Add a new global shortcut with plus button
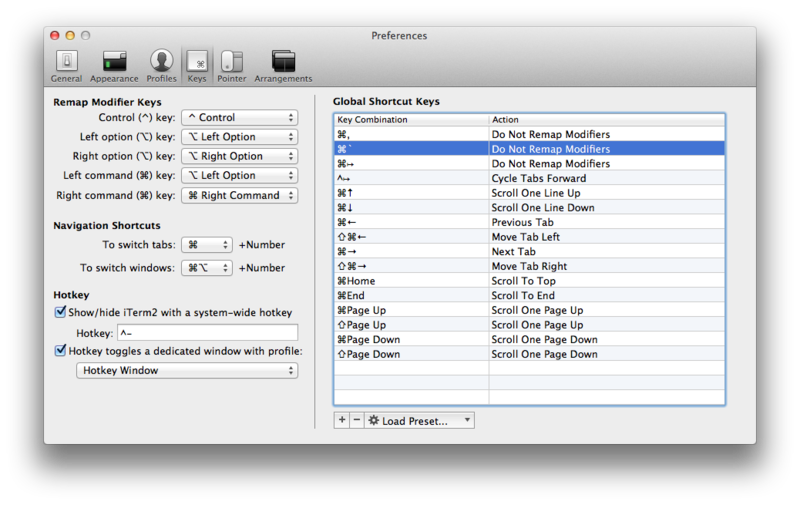This screenshot has width=800, height=505. pyautogui.click(x=342, y=420)
